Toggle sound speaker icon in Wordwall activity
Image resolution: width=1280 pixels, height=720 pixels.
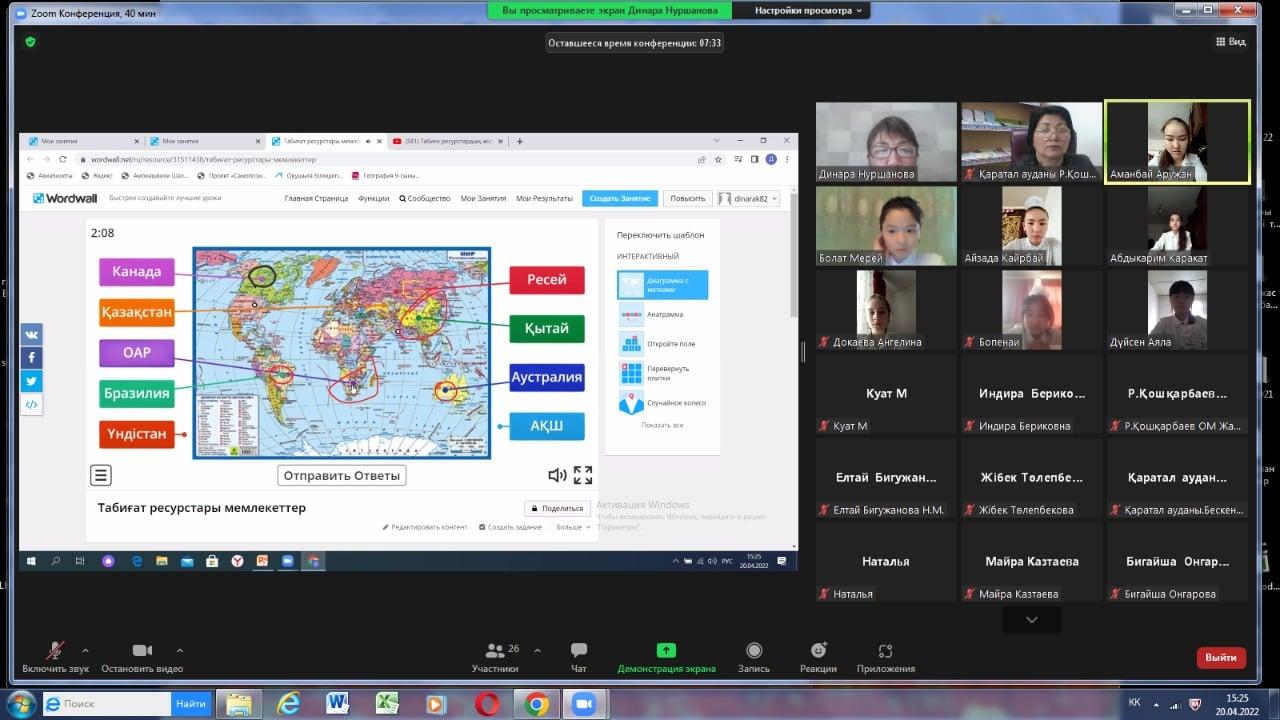click(557, 475)
